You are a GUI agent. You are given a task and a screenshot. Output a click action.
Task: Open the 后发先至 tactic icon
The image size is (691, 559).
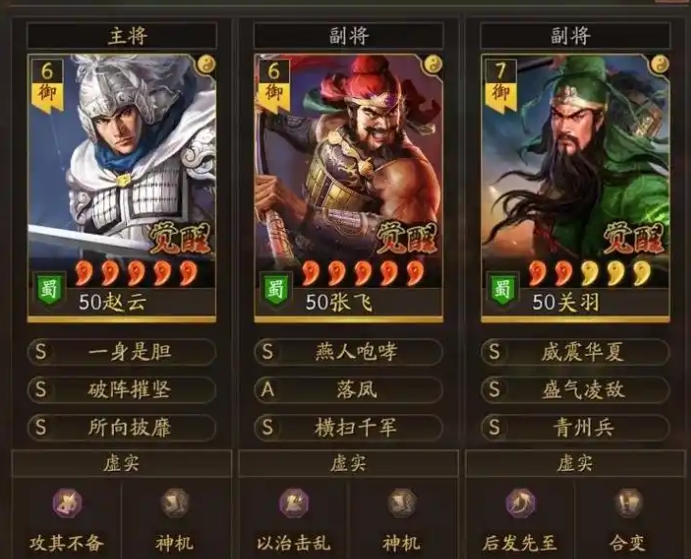[x=520, y=503]
